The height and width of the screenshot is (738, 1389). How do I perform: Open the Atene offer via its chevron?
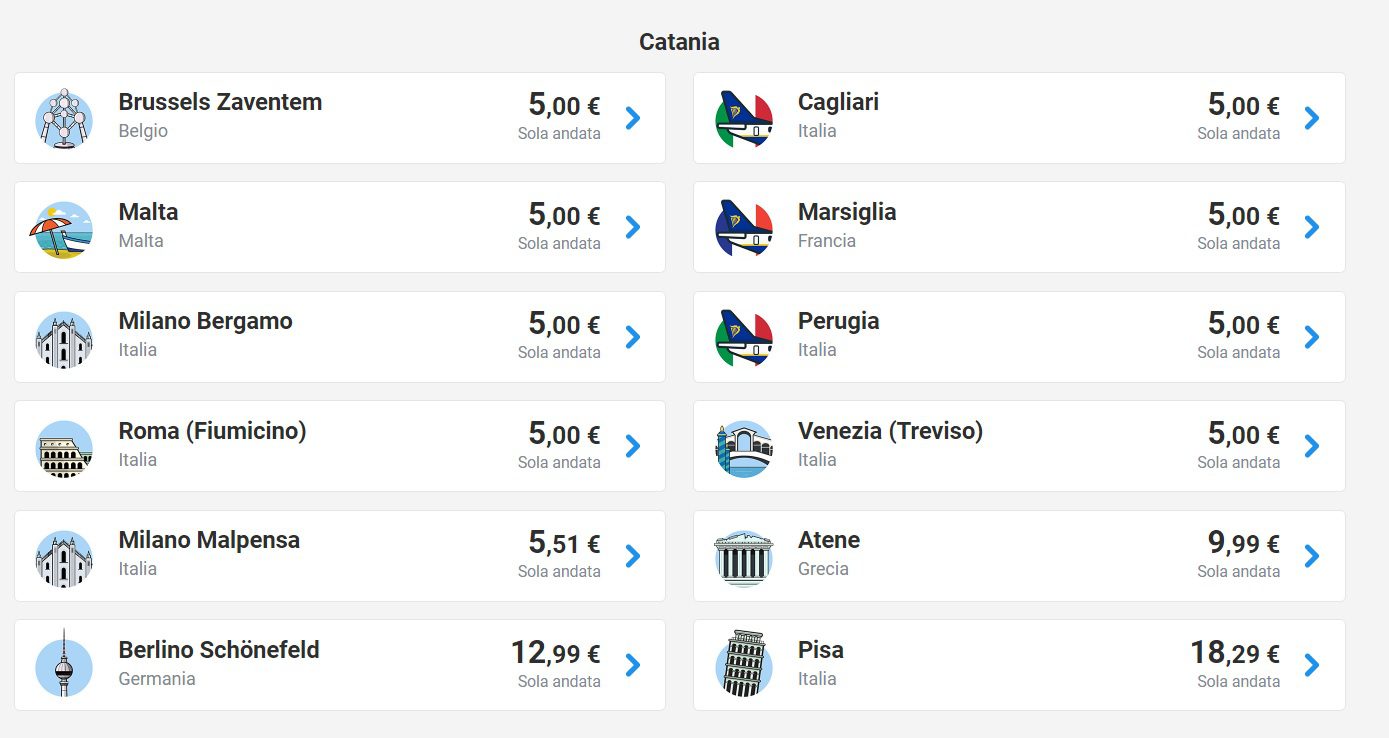pos(1312,556)
